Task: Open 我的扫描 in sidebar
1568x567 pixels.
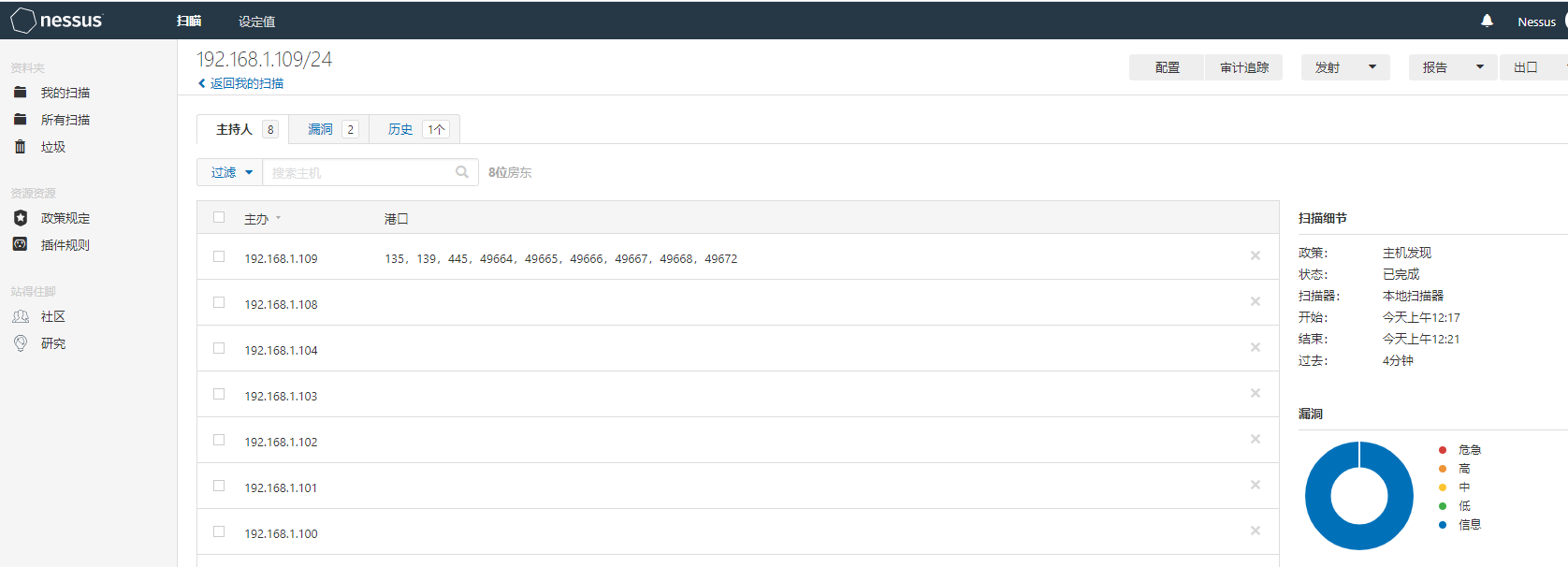Action: click(65, 93)
